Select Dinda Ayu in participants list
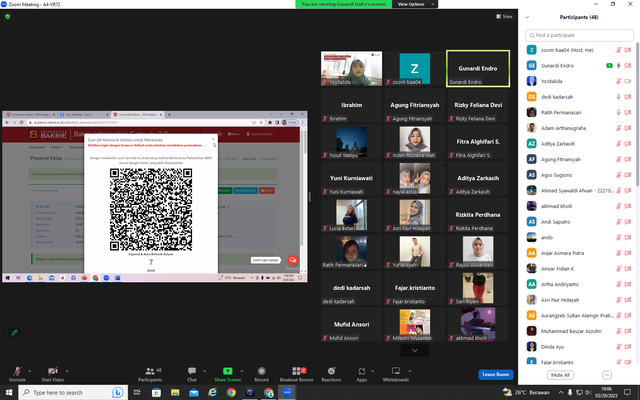This screenshot has width=640, height=400. click(579, 347)
